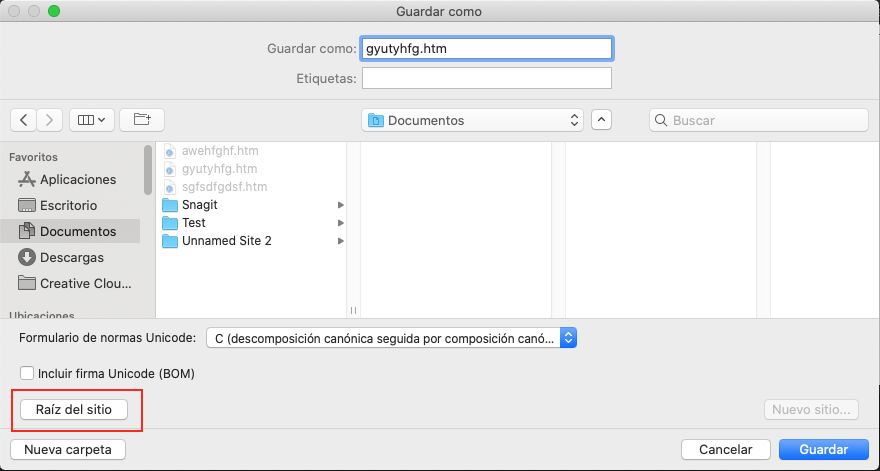Open the column view options button
The image size is (880, 471).
click(x=93, y=120)
